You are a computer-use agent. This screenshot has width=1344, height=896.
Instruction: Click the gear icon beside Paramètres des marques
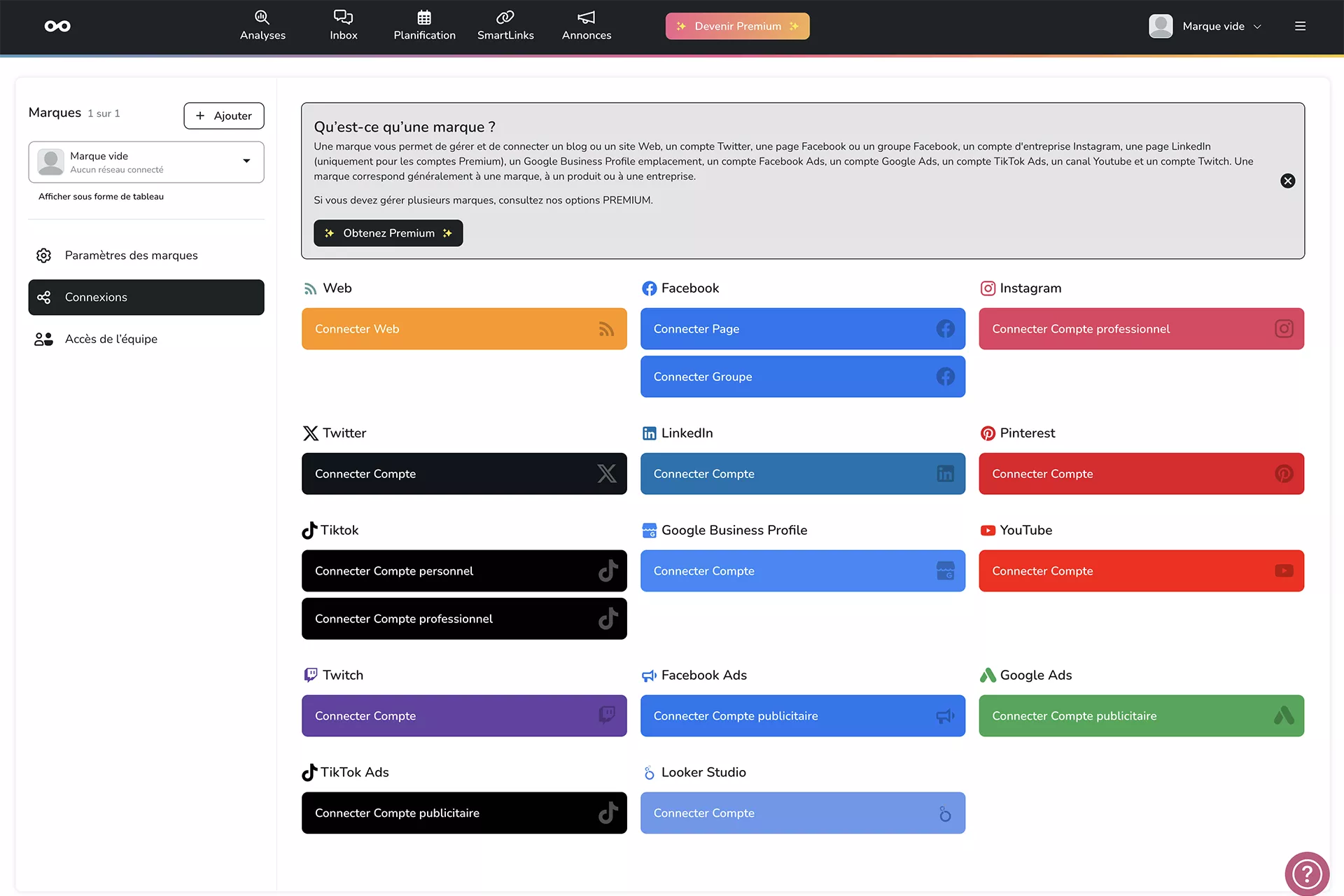pos(43,255)
